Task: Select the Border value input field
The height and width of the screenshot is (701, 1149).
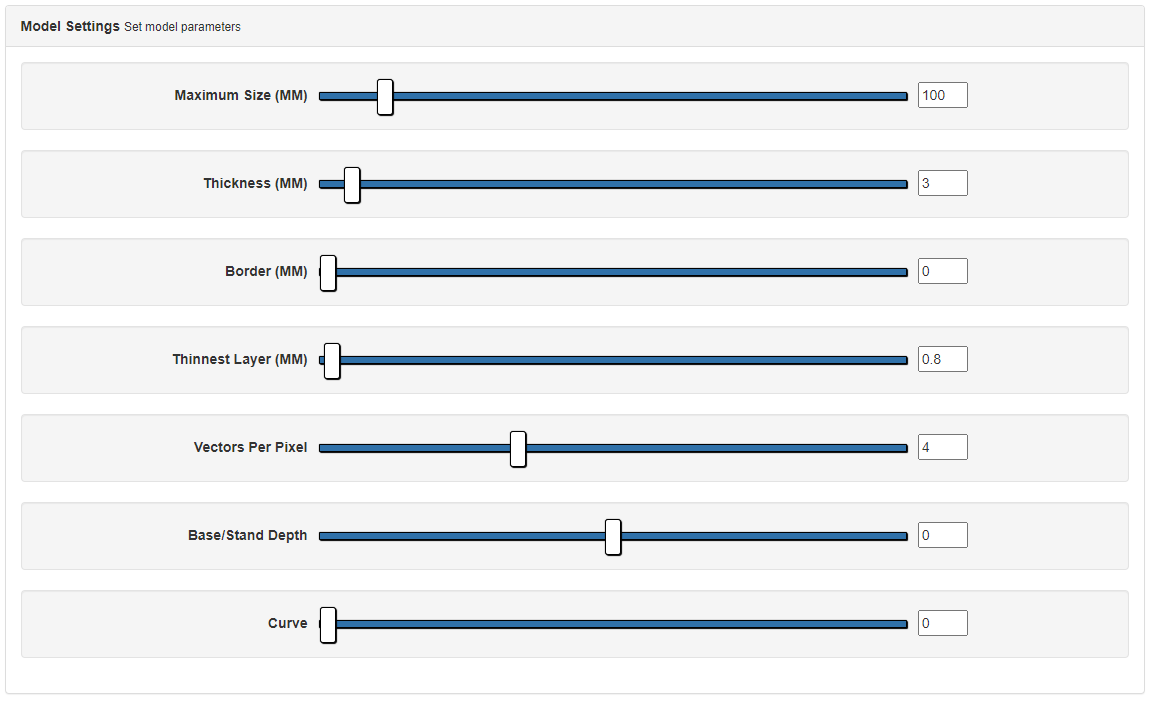Action: click(942, 271)
